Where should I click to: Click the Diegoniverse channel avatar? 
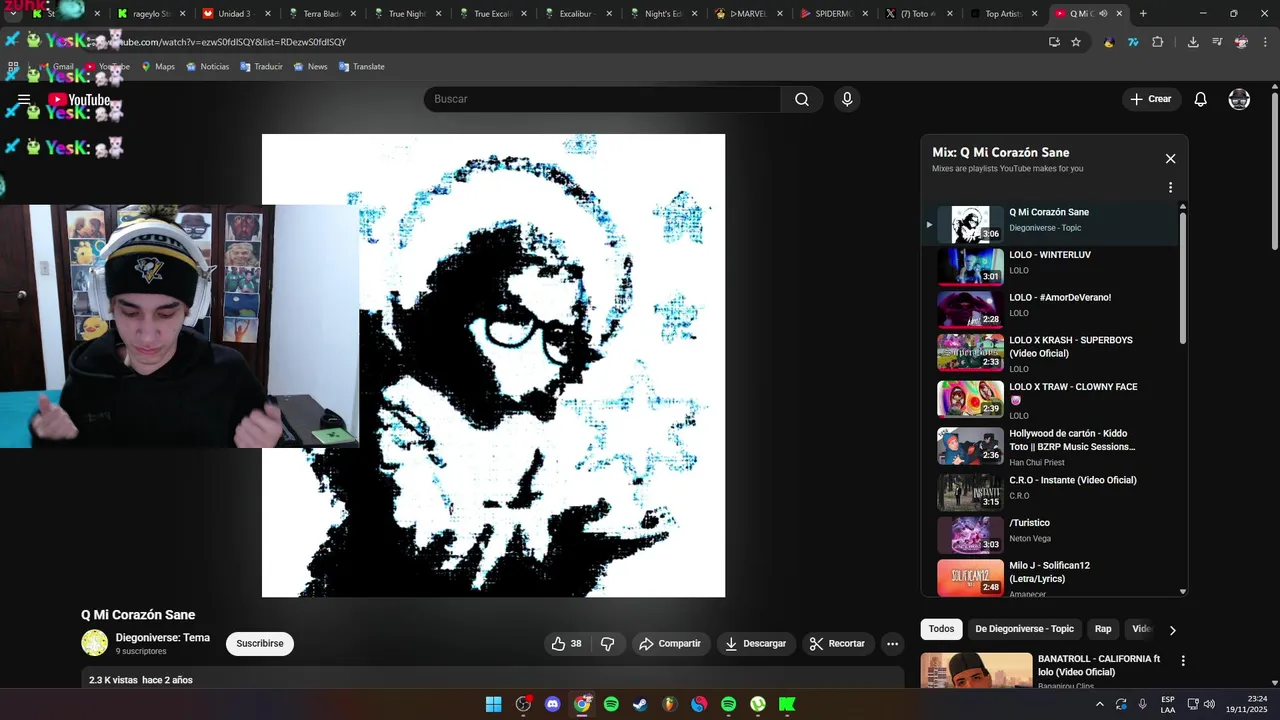pos(94,643)
